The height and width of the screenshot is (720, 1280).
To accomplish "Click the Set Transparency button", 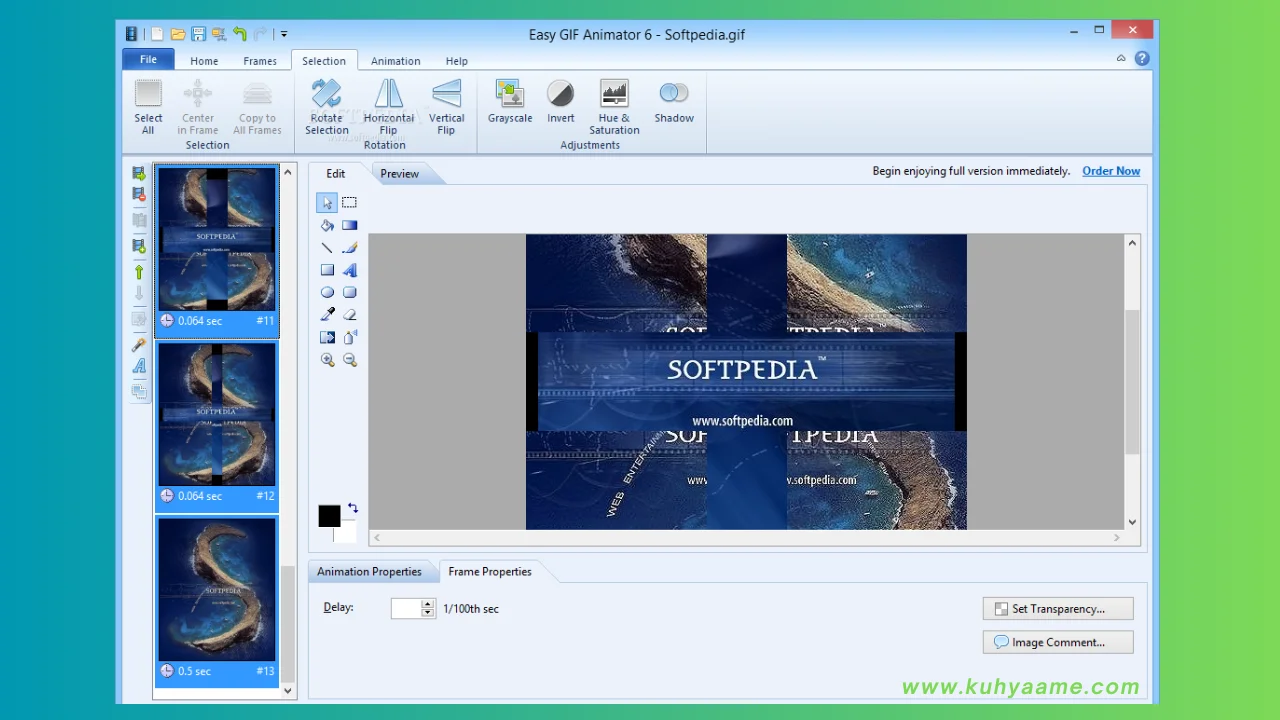I will point(1058,608).
